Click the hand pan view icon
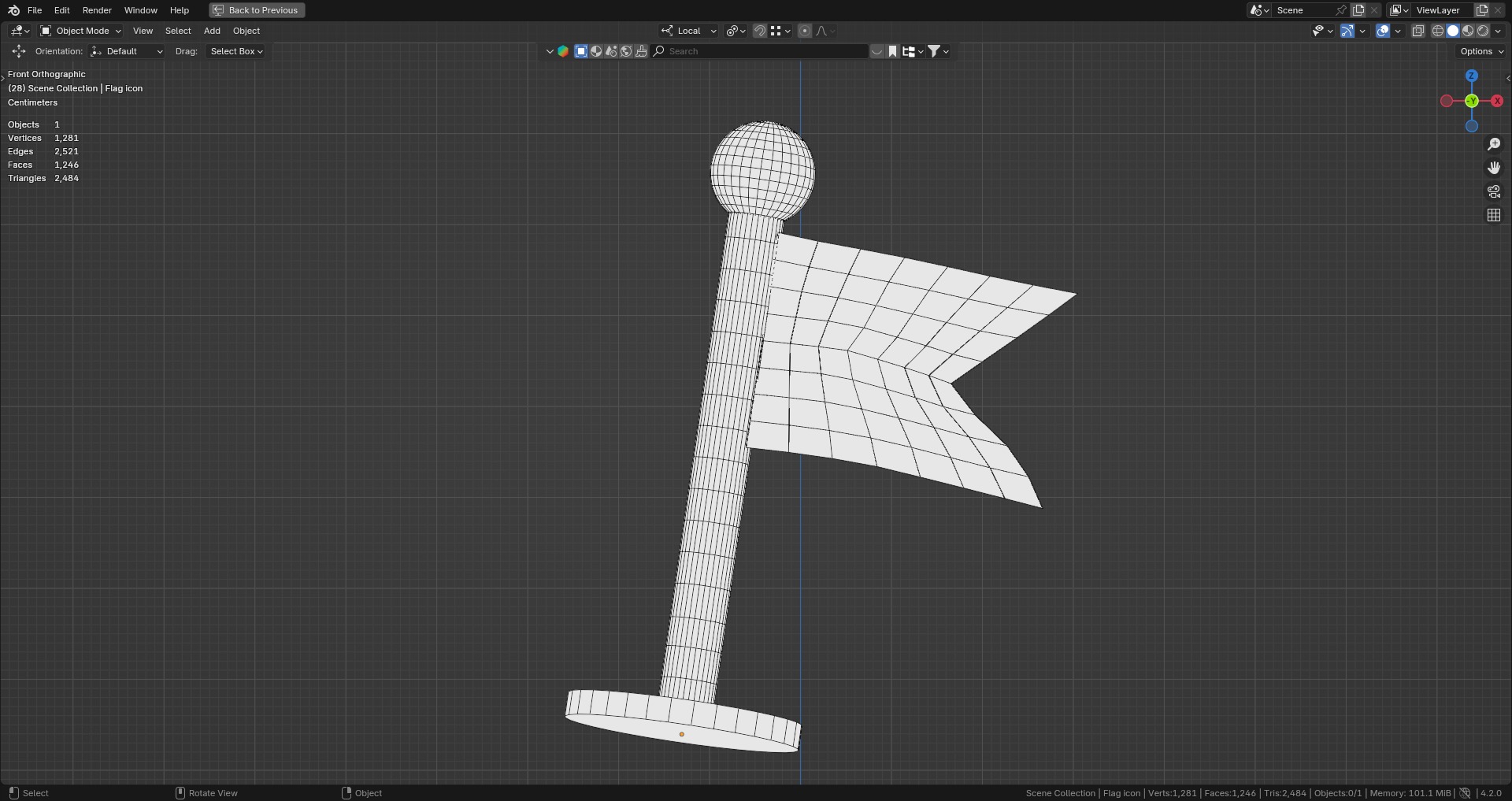 (x=1494, y=168)
